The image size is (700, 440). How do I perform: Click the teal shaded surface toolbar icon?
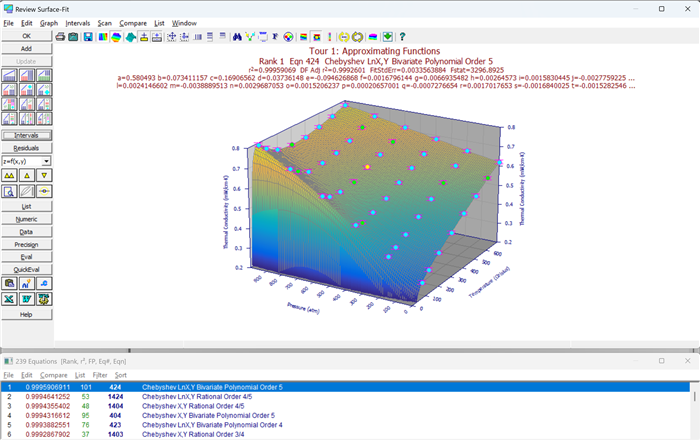[130, 37]
